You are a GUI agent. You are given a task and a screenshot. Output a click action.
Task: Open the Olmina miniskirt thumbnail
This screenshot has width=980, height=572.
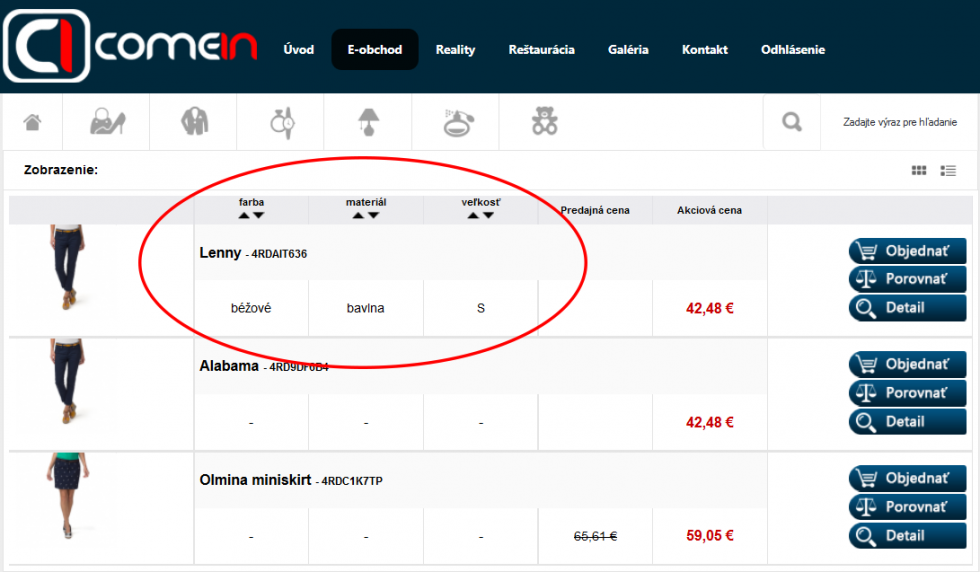pyautogui.click(x=68, y=495)
